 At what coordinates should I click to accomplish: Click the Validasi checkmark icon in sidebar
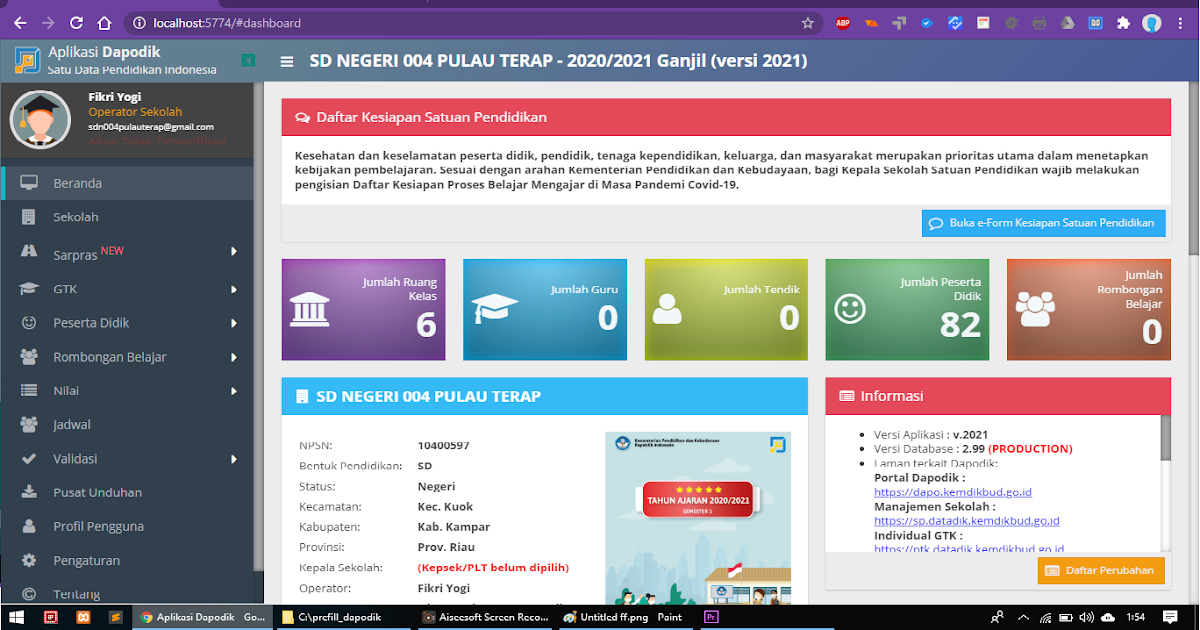[29, 459]
